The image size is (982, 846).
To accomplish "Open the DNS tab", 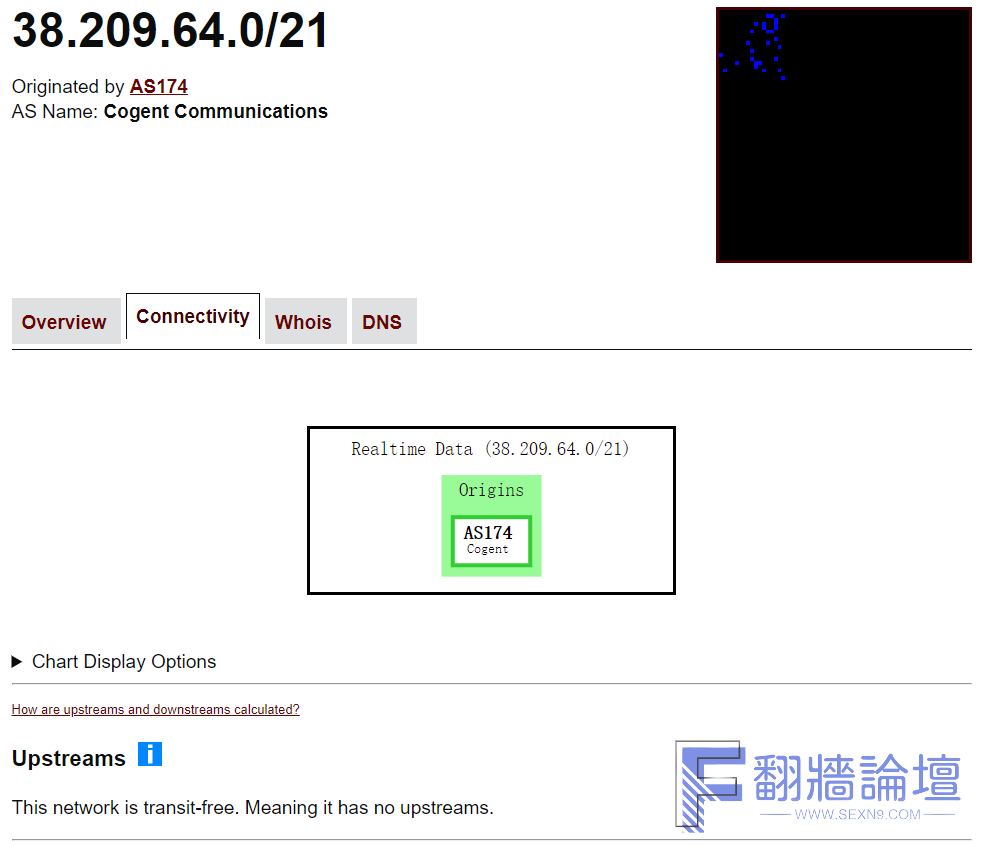I will tap(384, 321).
